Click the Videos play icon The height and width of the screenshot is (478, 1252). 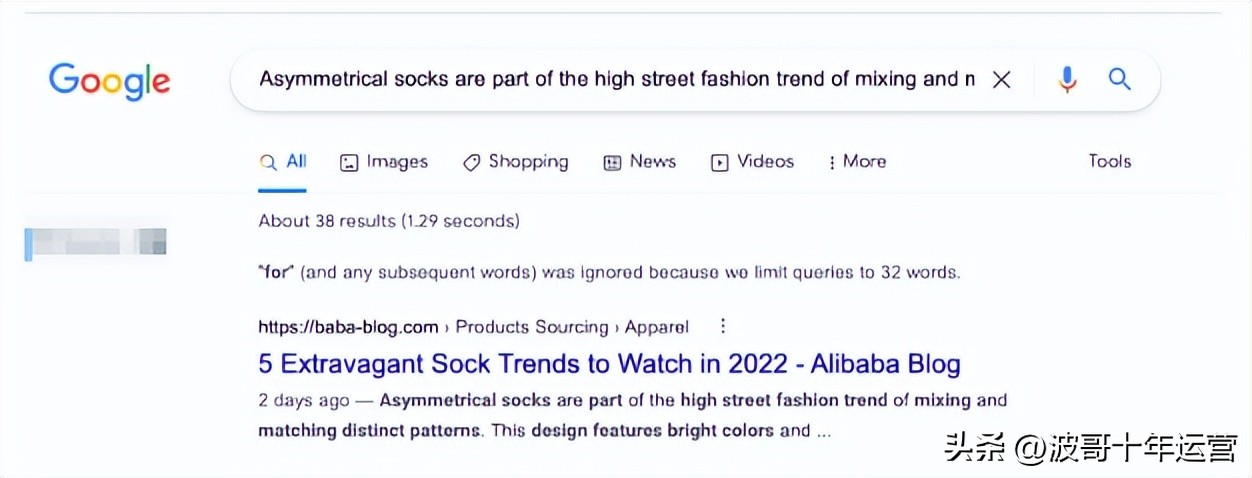point(720,163)
